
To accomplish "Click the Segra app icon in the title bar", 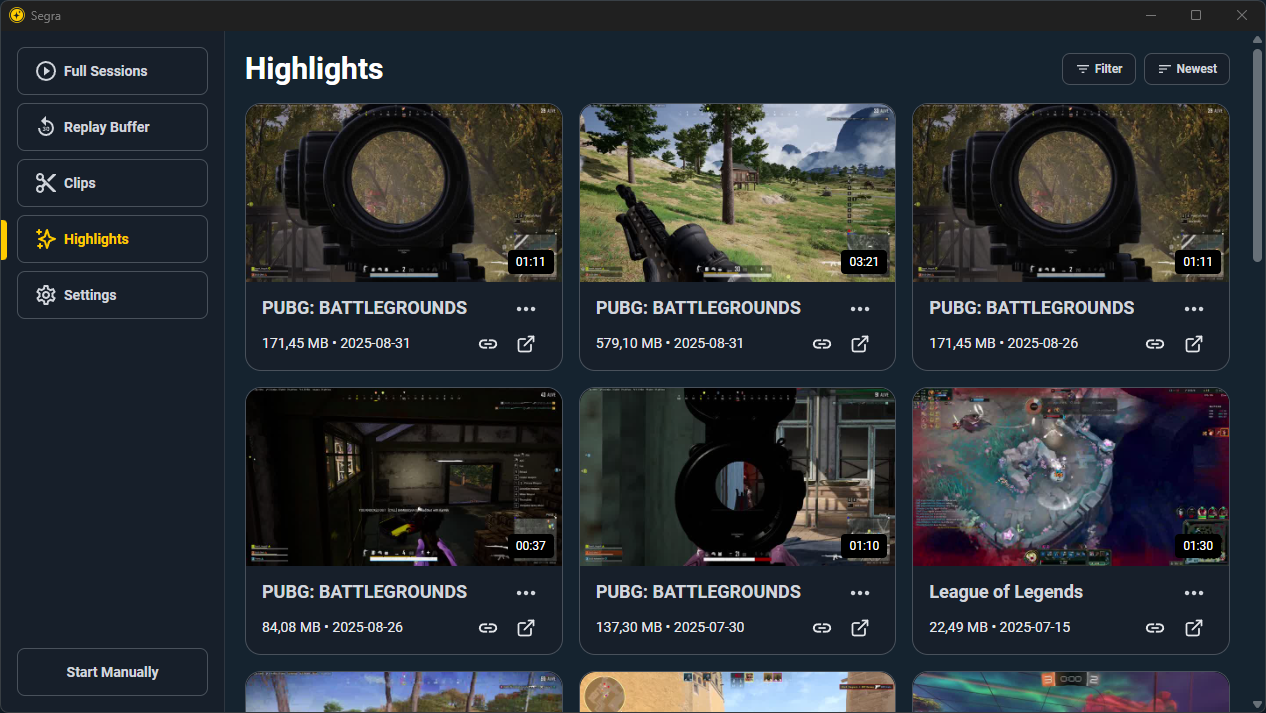I will pos(16,15).
